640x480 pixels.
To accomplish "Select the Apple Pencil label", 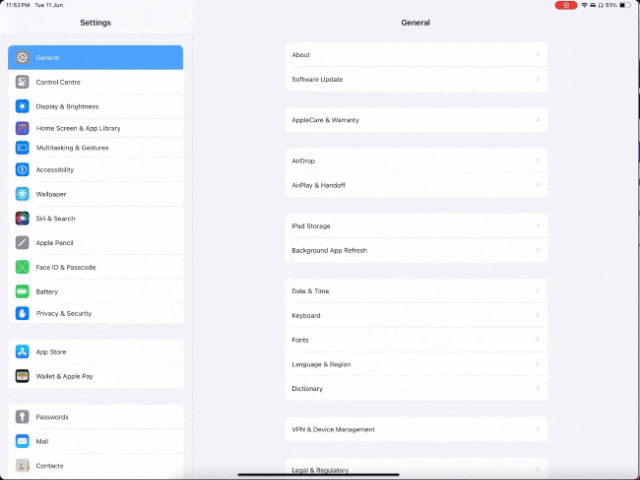I will click(54, 242).
